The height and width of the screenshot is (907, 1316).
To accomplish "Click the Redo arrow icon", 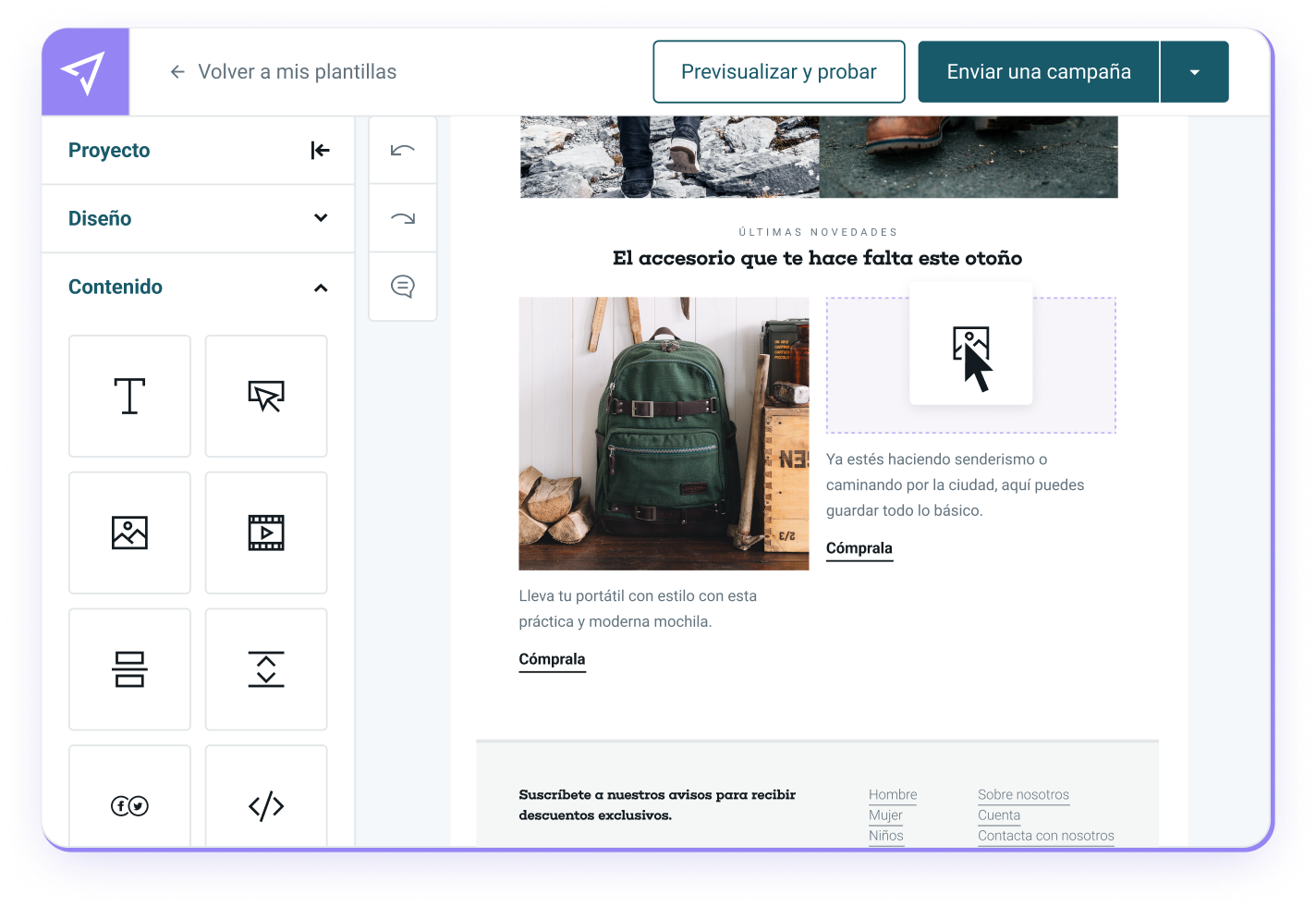I will tap(403, 218).
